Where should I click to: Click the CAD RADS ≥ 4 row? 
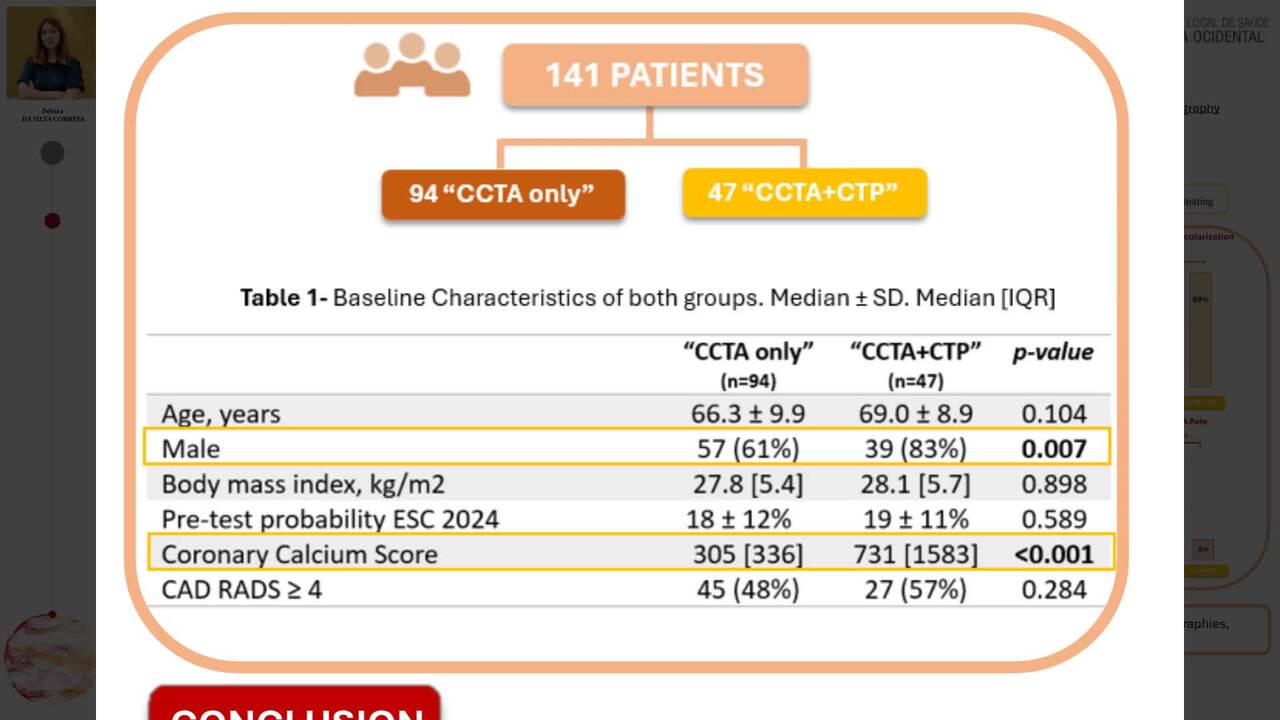(628, 589)
